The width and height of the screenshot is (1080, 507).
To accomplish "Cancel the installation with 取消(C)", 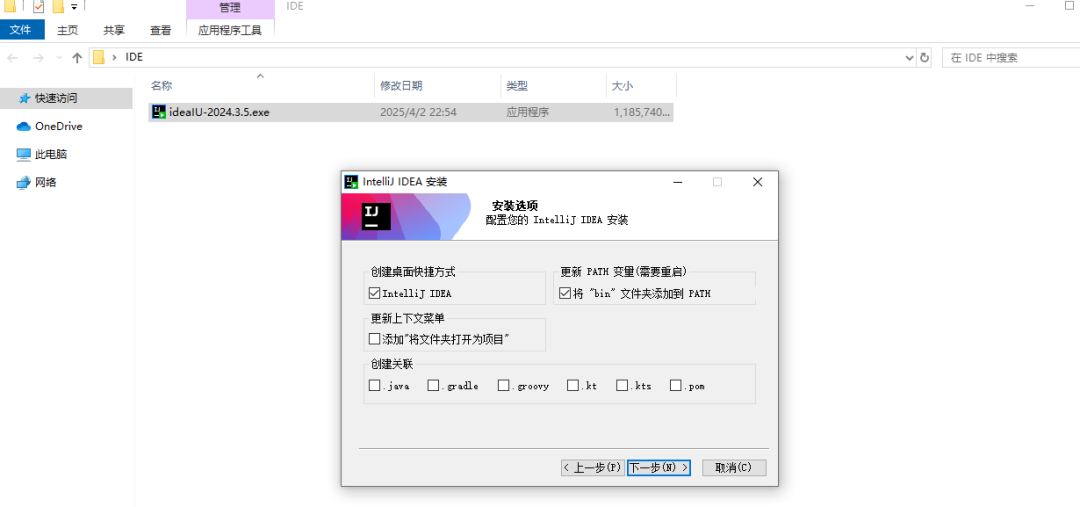I will (x=734, y=468).
